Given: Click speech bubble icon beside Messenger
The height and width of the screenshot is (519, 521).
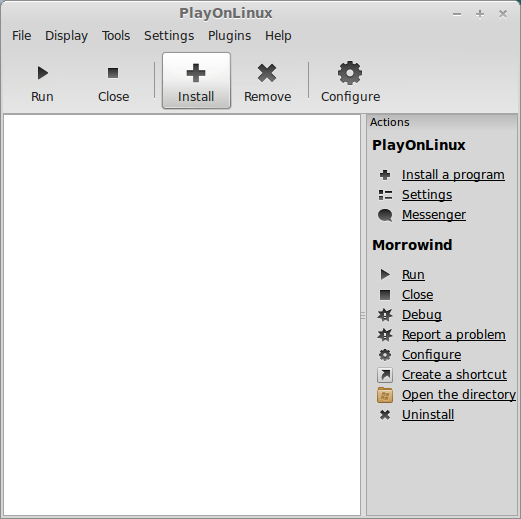Looking at the screenshot, I should tap(385, 215).
